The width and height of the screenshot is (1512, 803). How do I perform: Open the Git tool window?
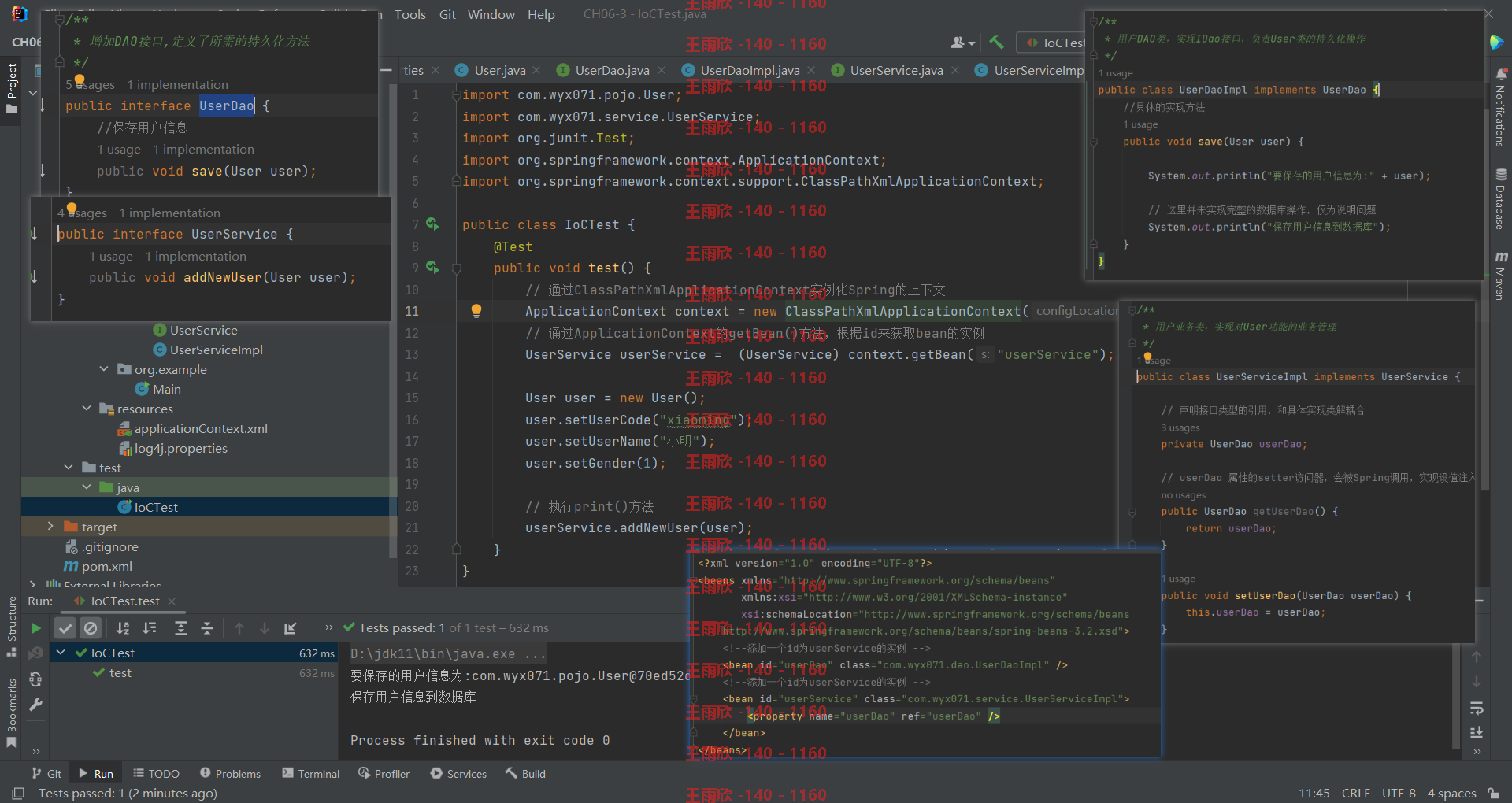click(x=46, y=774)
